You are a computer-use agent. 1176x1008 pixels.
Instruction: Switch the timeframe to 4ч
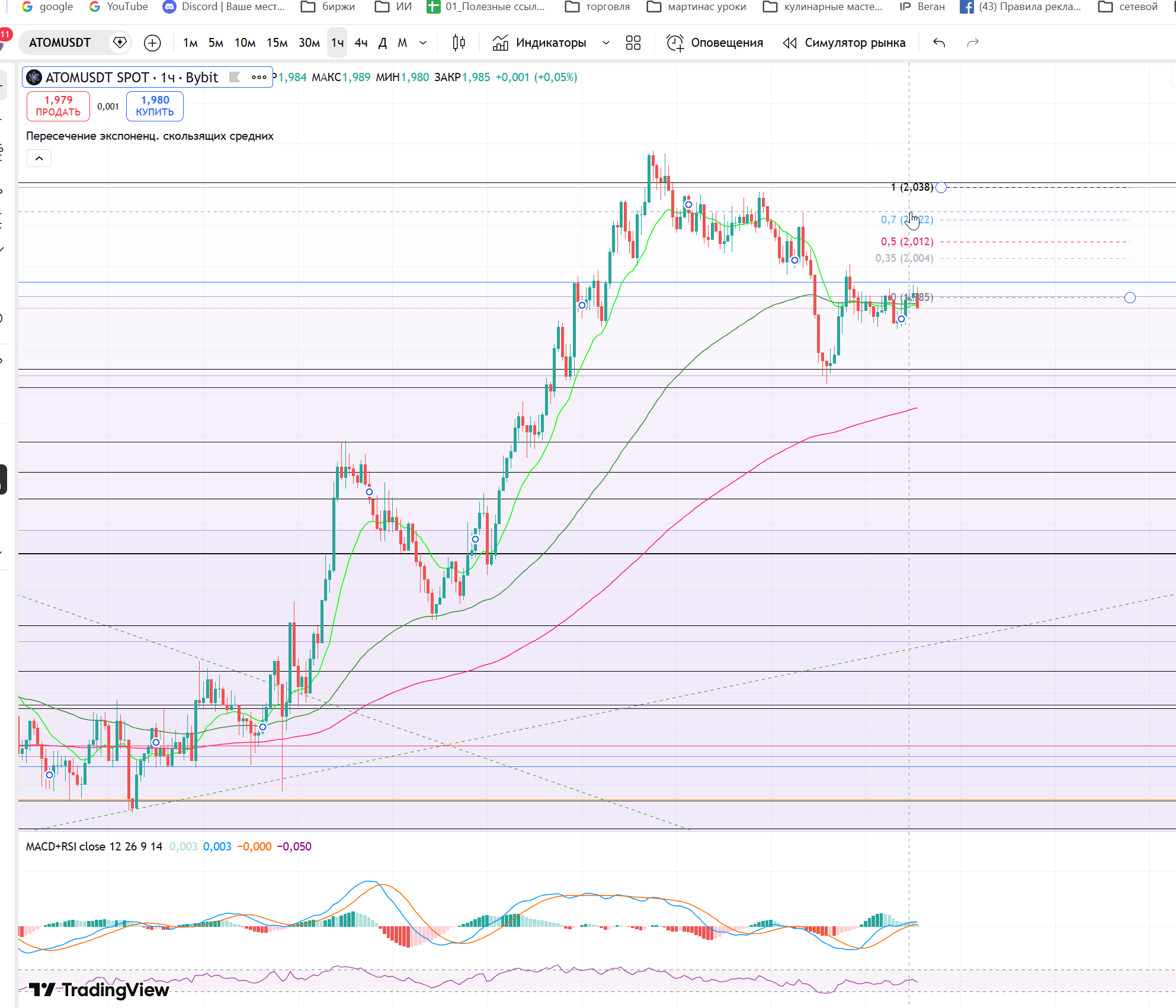point(361,43)
